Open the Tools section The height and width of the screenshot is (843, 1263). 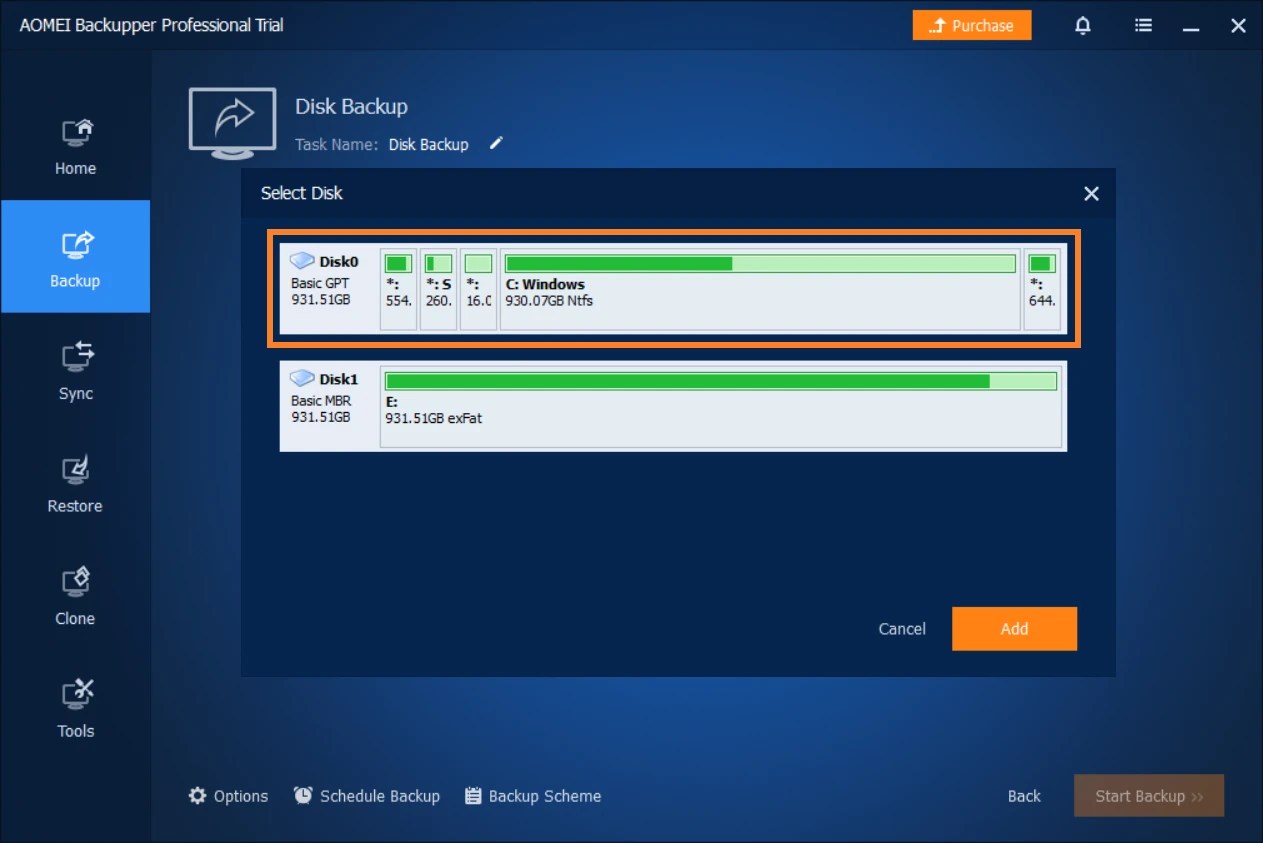pos(75,707)
